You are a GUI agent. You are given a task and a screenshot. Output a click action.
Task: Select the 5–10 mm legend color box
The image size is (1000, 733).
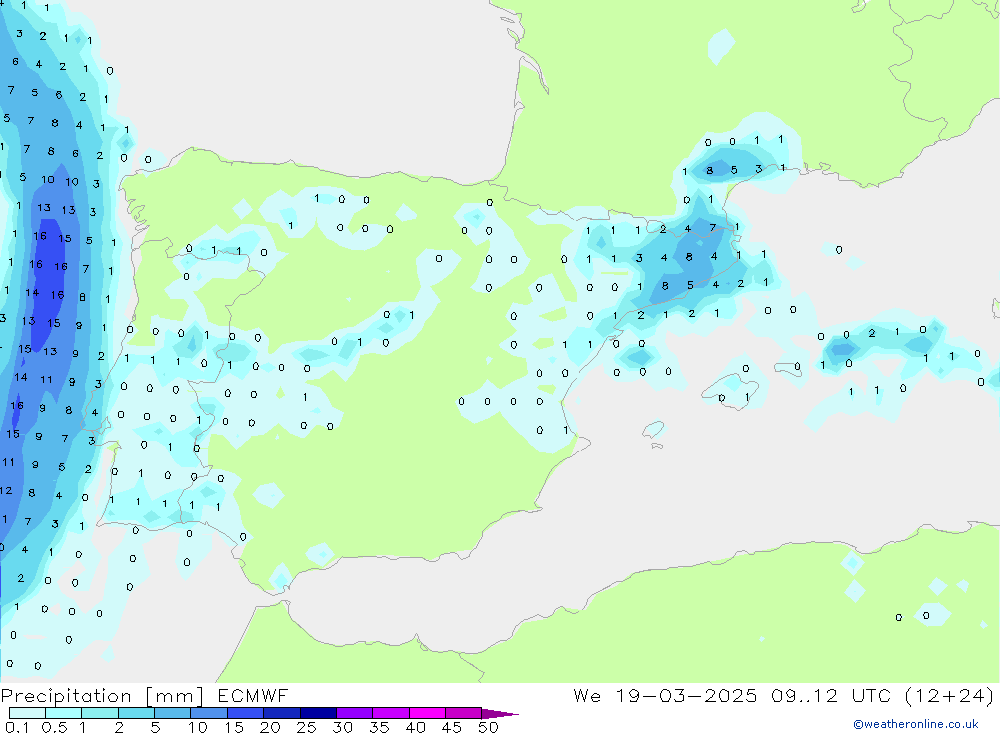point(173,713)
